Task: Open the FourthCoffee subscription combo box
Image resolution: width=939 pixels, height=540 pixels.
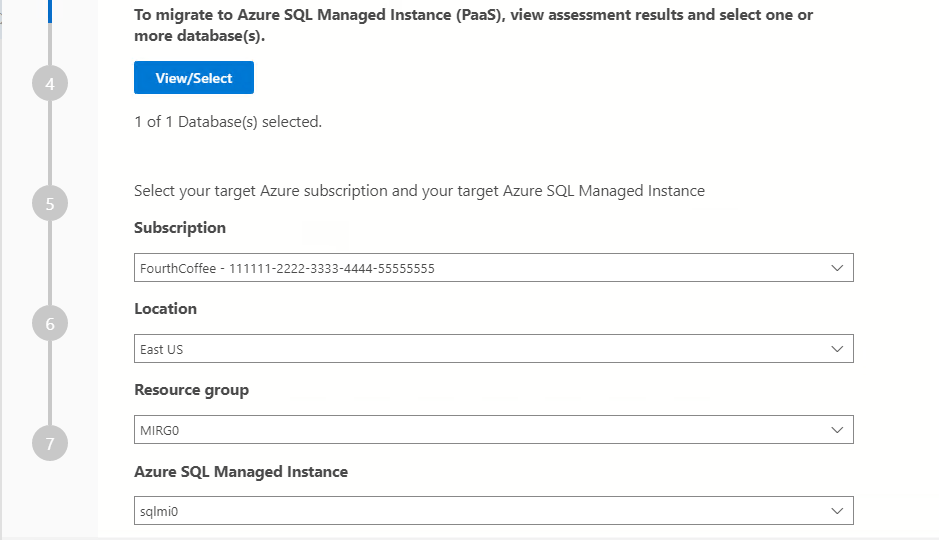Action: click(x=480, y=268)
